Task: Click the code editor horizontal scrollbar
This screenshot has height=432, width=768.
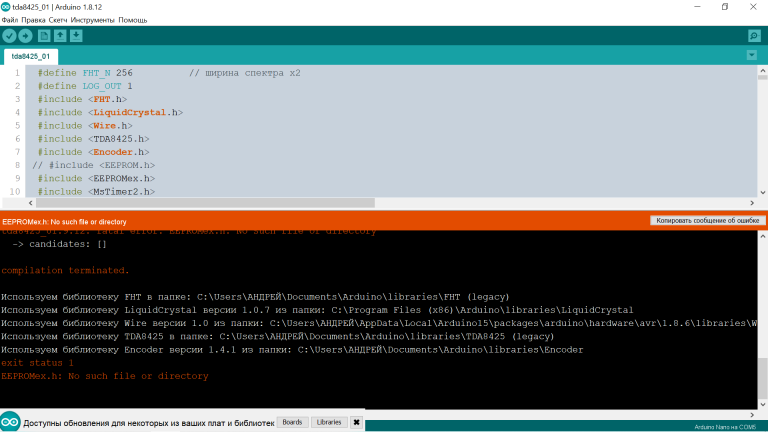Action: pos(200,202)
